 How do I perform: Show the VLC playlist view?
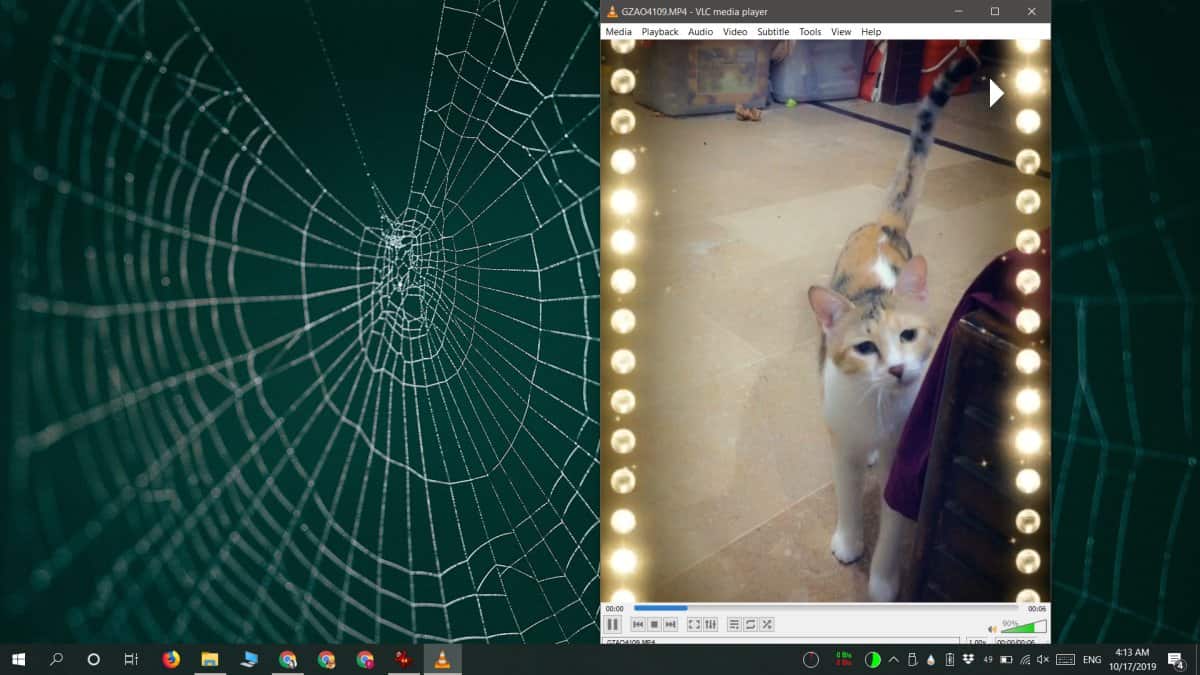pos(733,624)
